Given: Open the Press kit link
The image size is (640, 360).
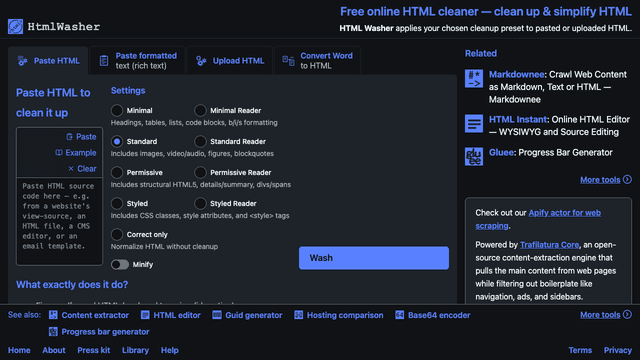Looking at the screenshot, I should [93, 350].
